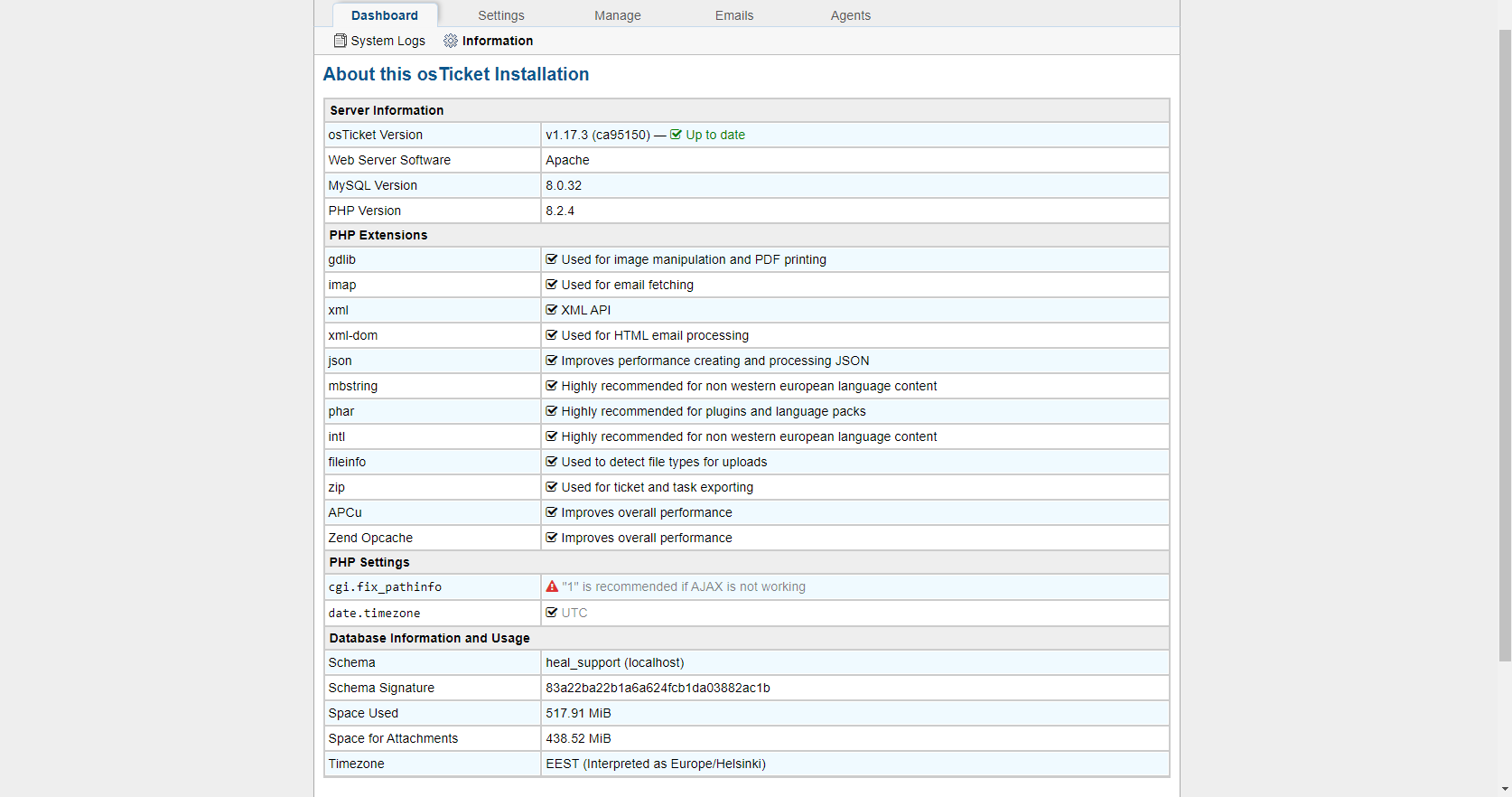
Task: Click the check icon in the gdlib row
Action: [552, 259]
